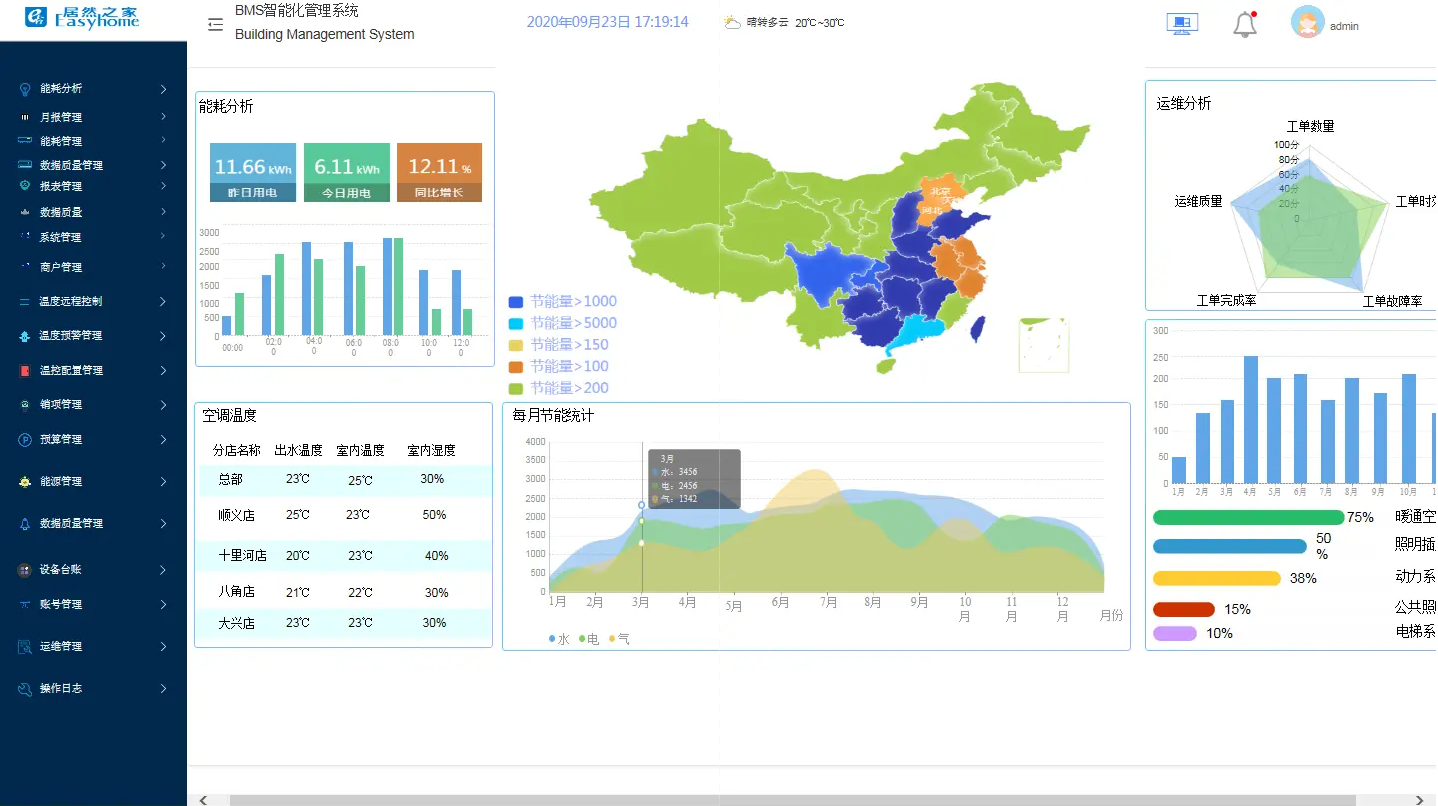This screenshot has height=806, width=1438.
Task: Expand 账号管理 using its chevron arrow
Action: click(x=163, y=605)
